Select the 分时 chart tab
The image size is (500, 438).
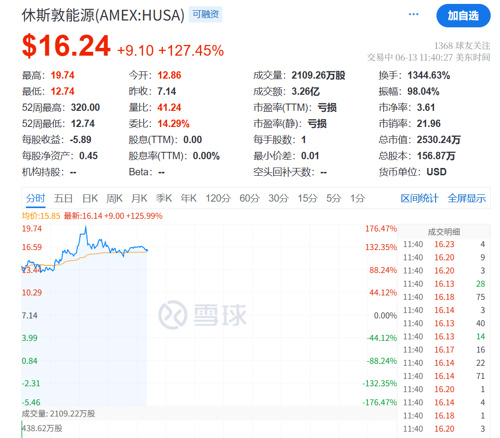click(35, 198)
